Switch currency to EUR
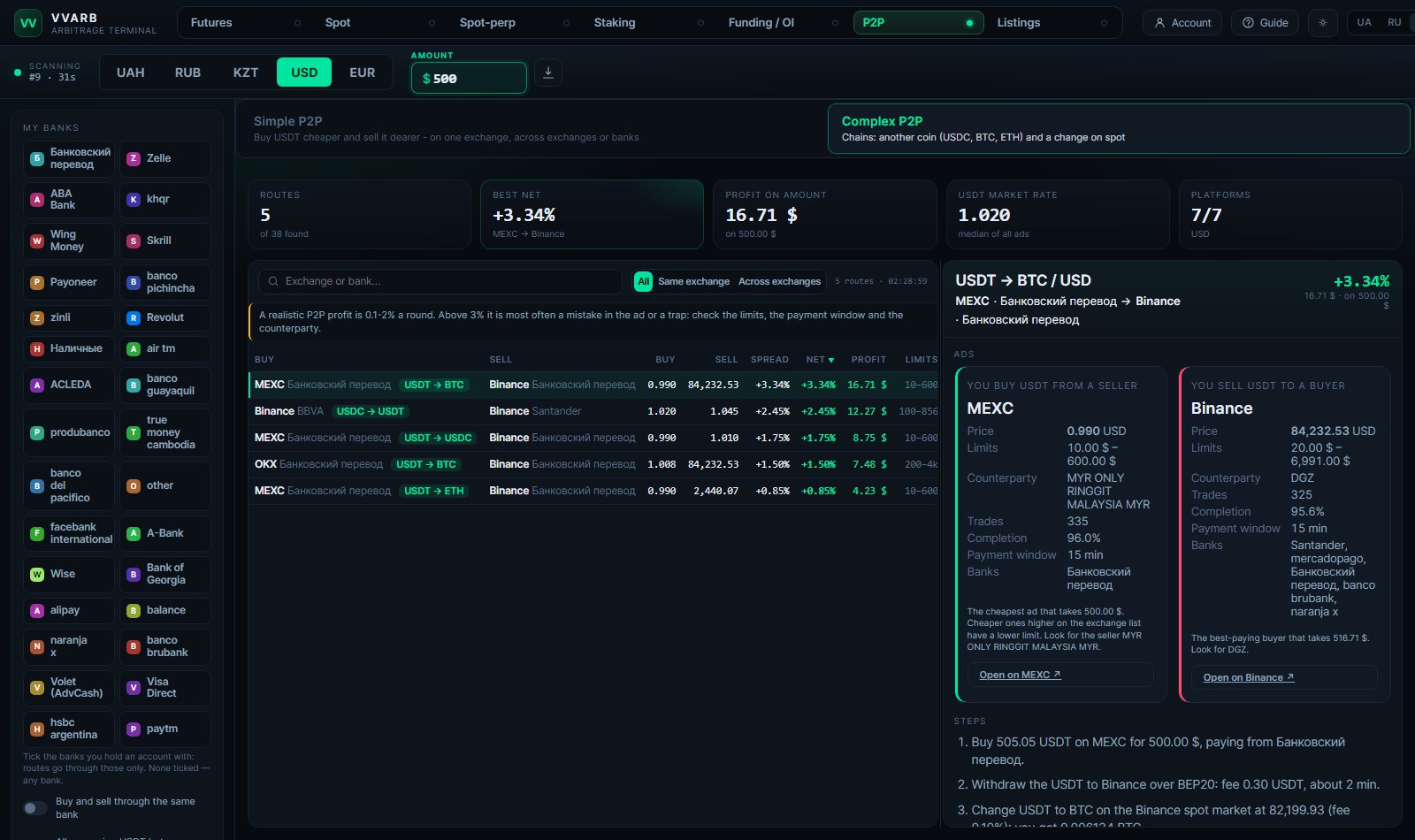Screen dimensions: 1415x840 click(363, 73)
